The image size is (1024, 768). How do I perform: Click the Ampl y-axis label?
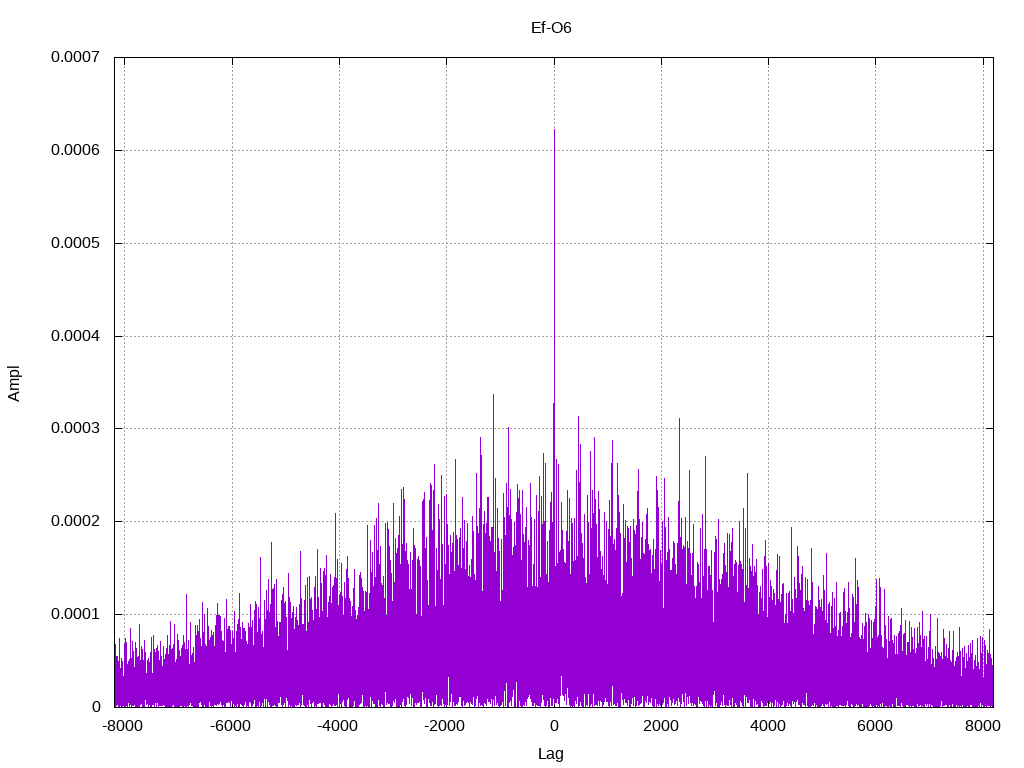[x=14, y=383]
